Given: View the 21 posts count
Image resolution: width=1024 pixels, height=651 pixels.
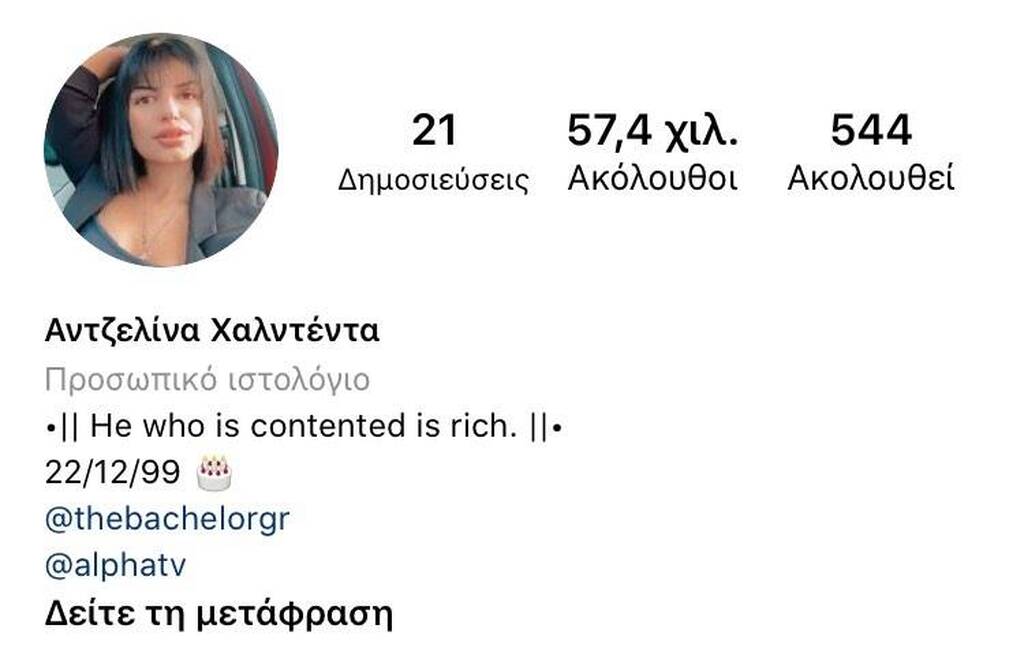Looking at the screenshot, I should [x=434, y=130].
